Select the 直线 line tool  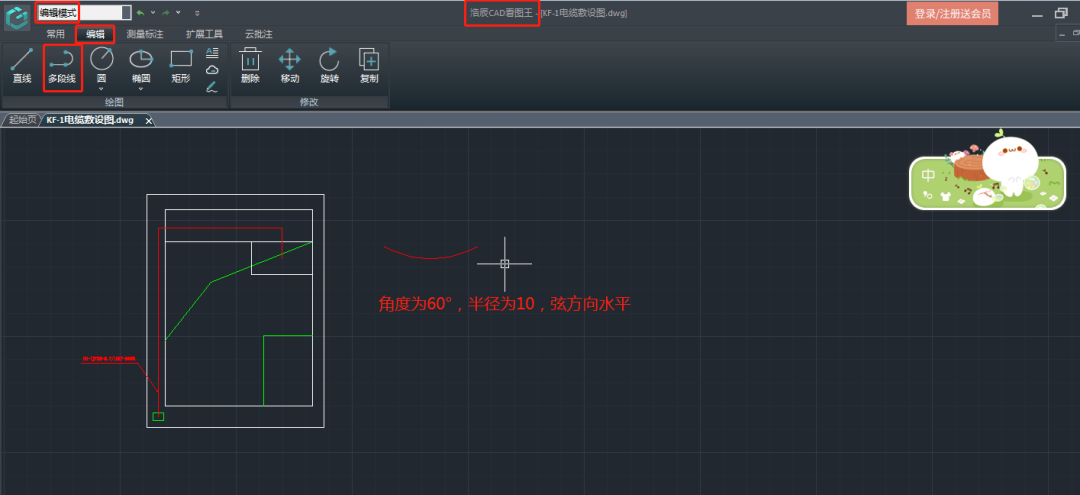point(22,66)
